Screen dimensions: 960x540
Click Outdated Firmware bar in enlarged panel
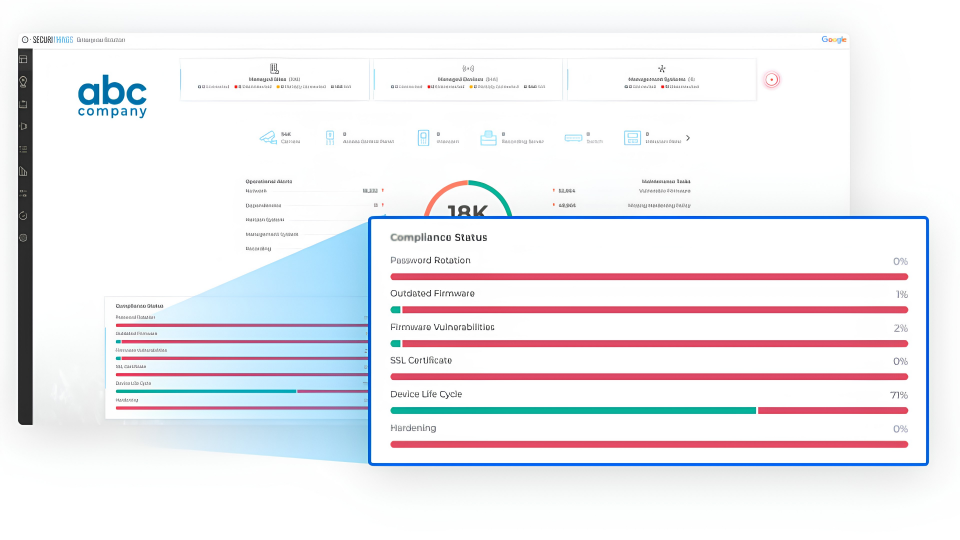649,310
